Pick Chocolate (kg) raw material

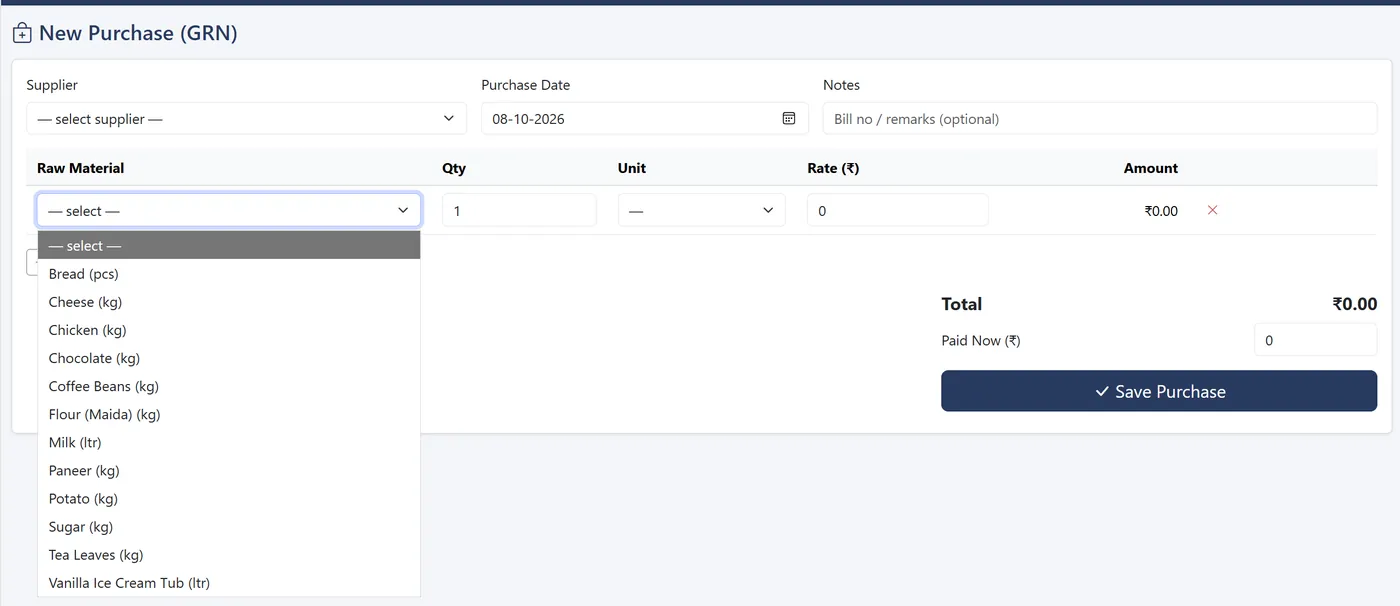point(229,358)
